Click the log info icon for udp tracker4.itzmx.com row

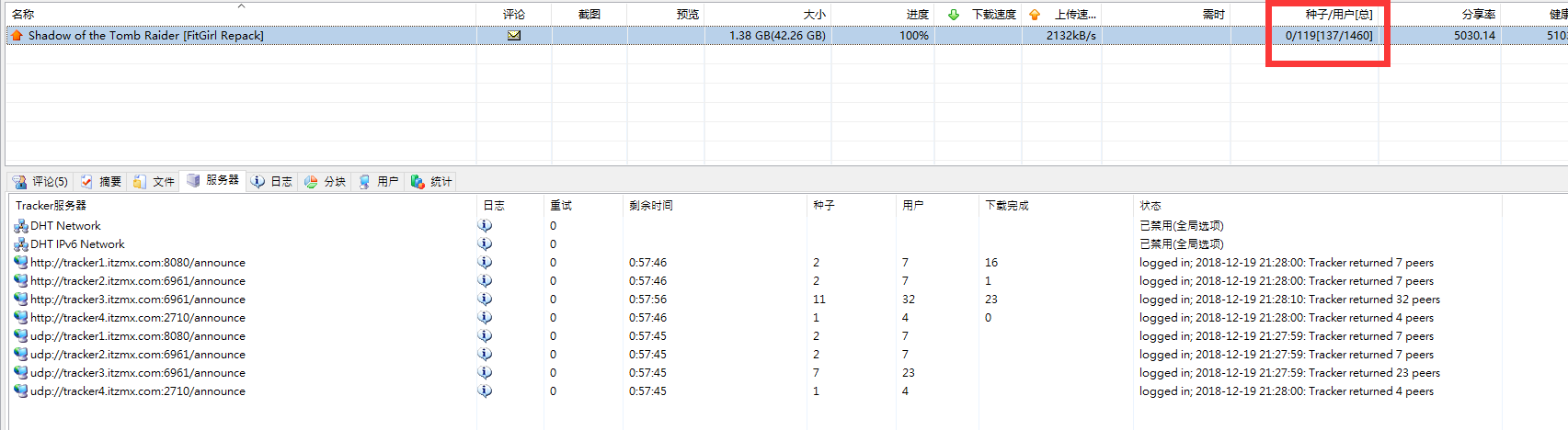pos(485,391)
